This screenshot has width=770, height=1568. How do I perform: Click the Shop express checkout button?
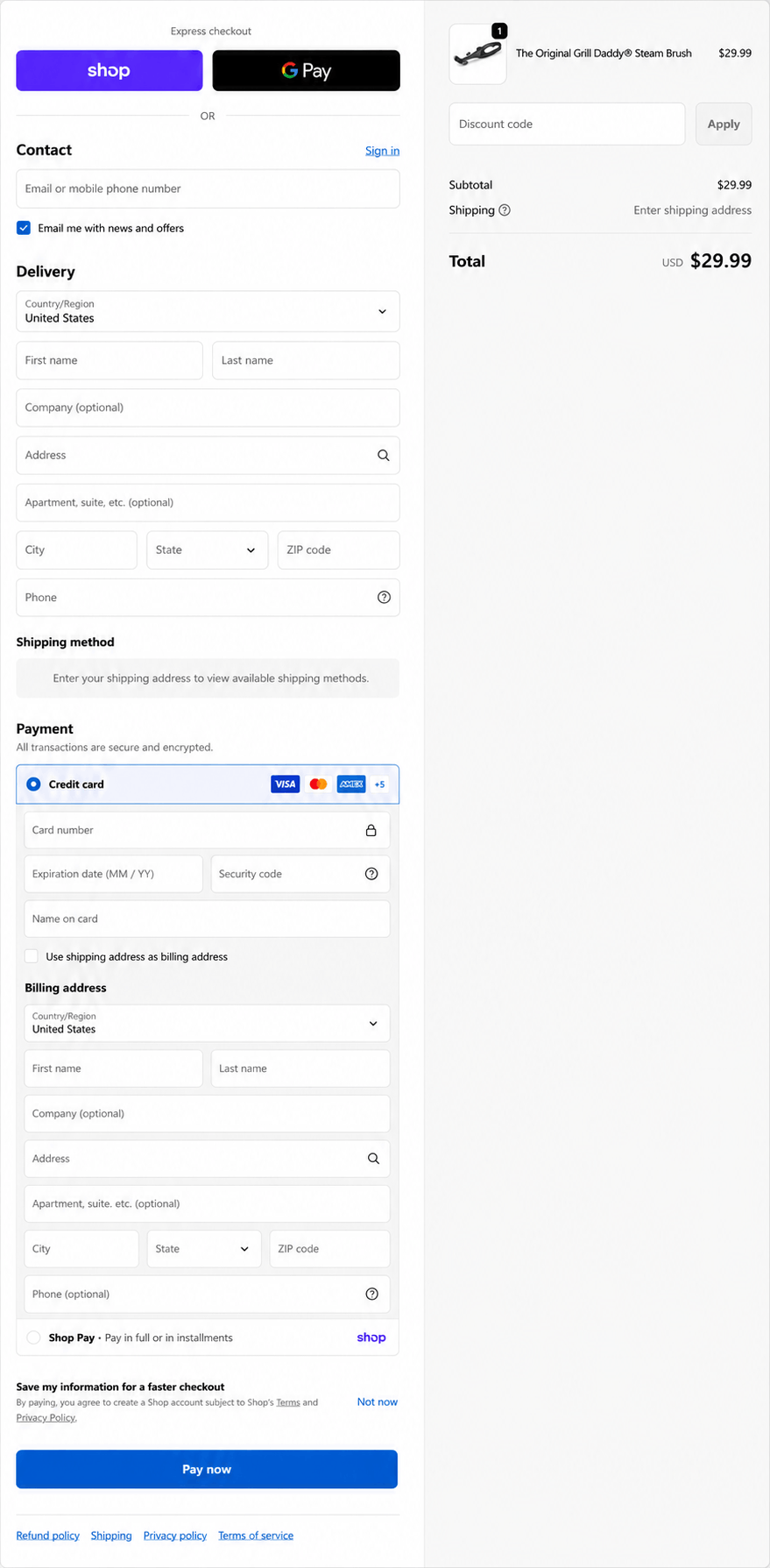[109, 70]
